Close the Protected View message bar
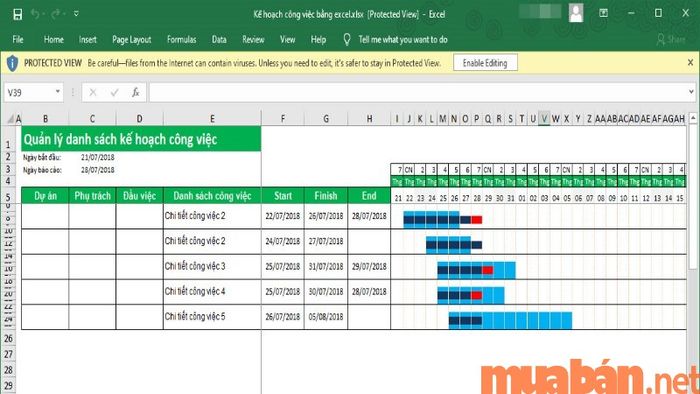 point(690,63)
